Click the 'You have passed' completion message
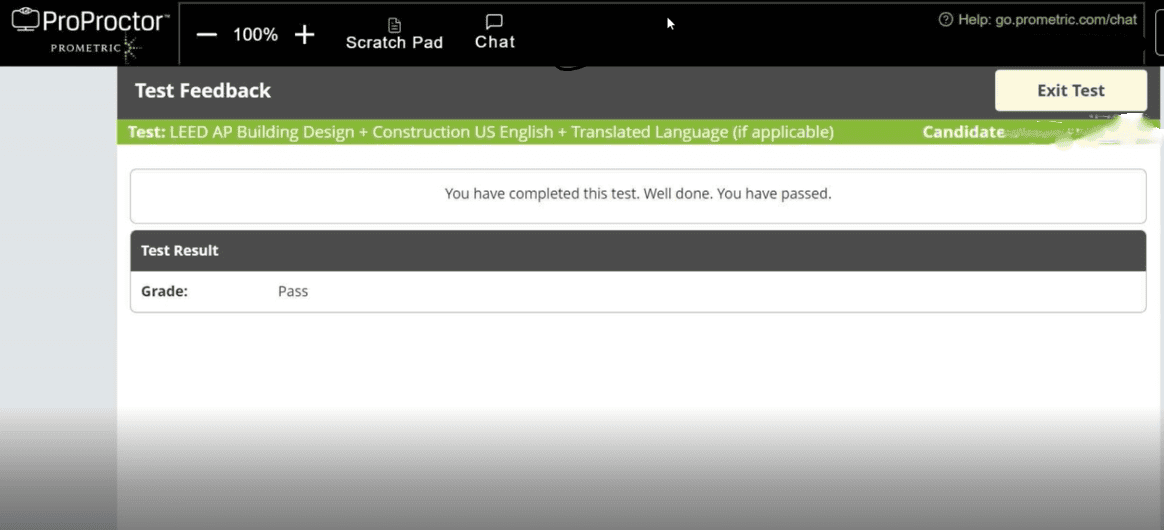The height and width of the screenshot is (530, 1164). [x=637, y=194]
